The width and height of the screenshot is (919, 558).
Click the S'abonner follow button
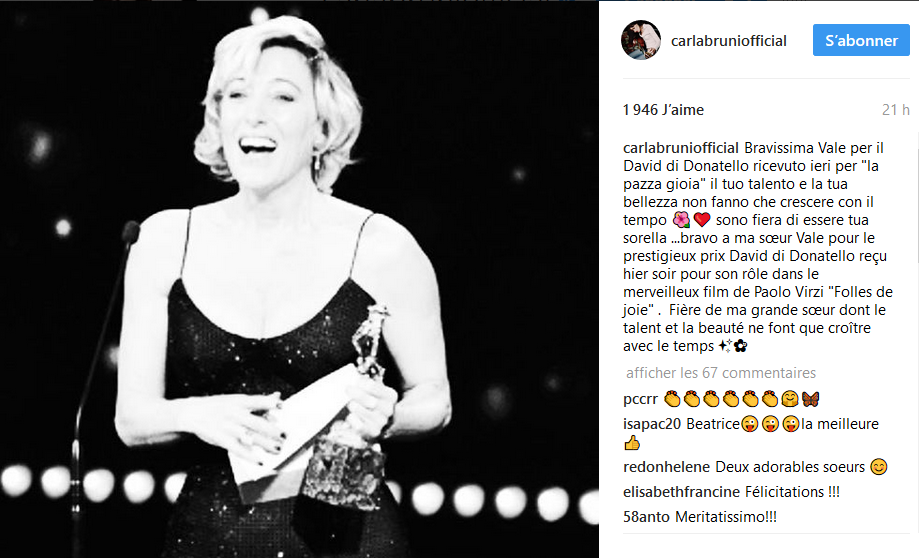pyautogui.click(x=861, y=40)
